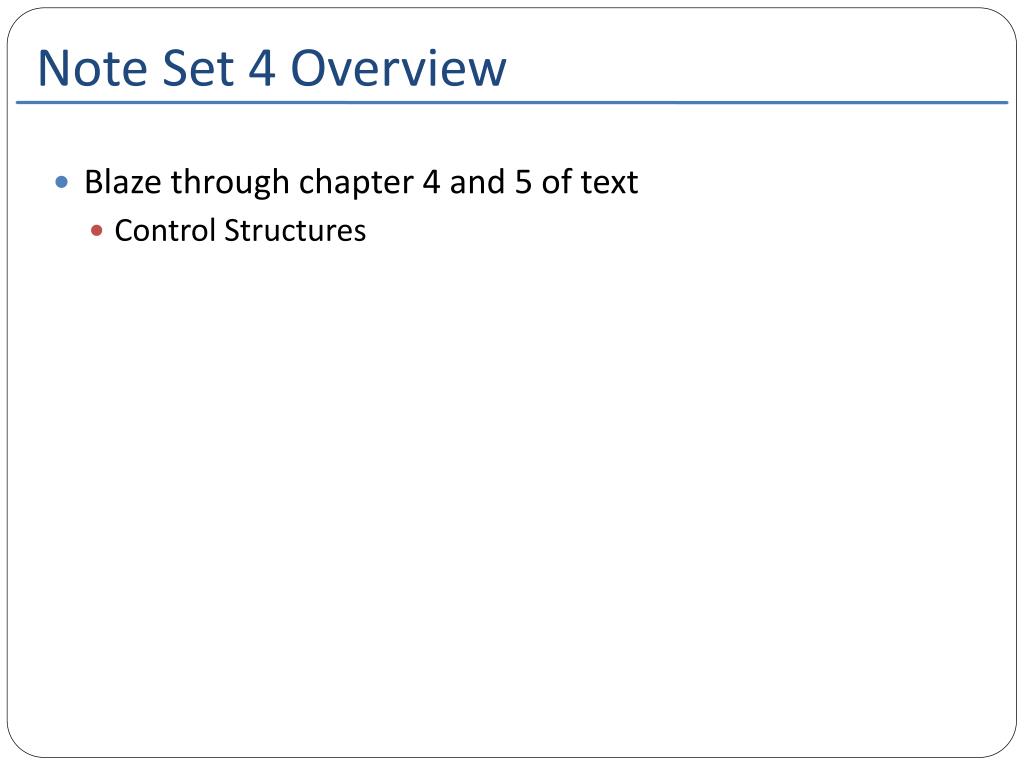Viewport: 1024px width, 768px height.
Task: Click the blue bullet before "Blaze"
Action: click(x=62, y=182)
